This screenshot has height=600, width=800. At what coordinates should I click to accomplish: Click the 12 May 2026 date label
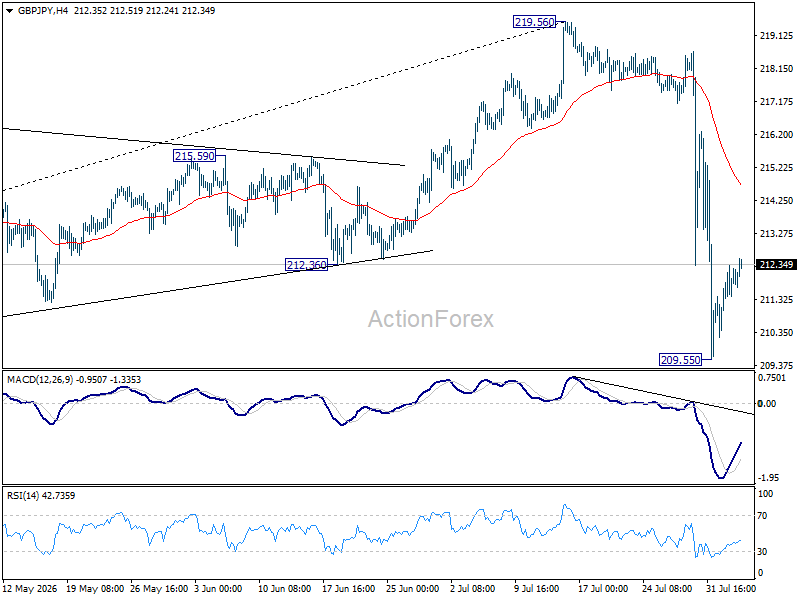30,589
